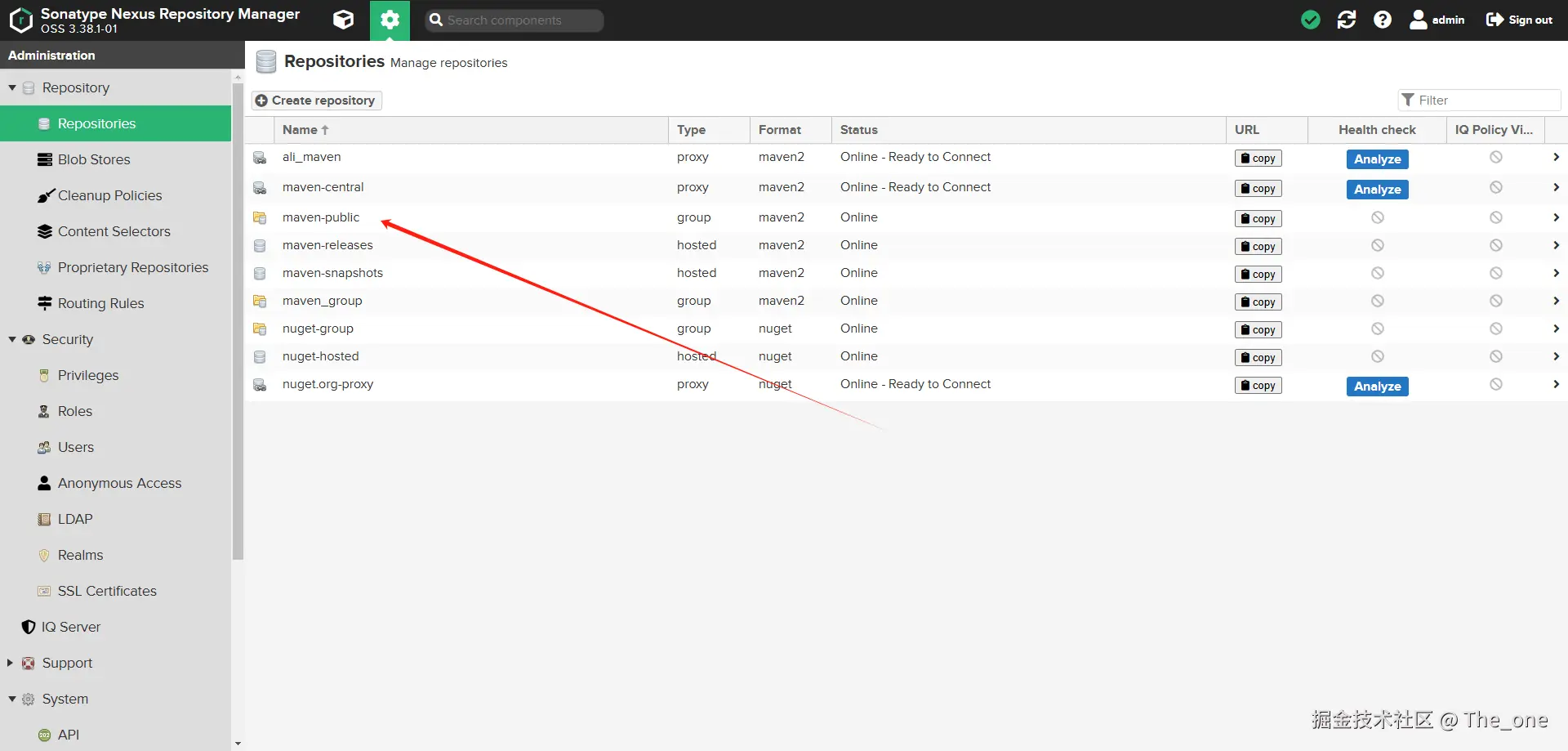
Task: Open the admin user account
Action: (1437, 20)
